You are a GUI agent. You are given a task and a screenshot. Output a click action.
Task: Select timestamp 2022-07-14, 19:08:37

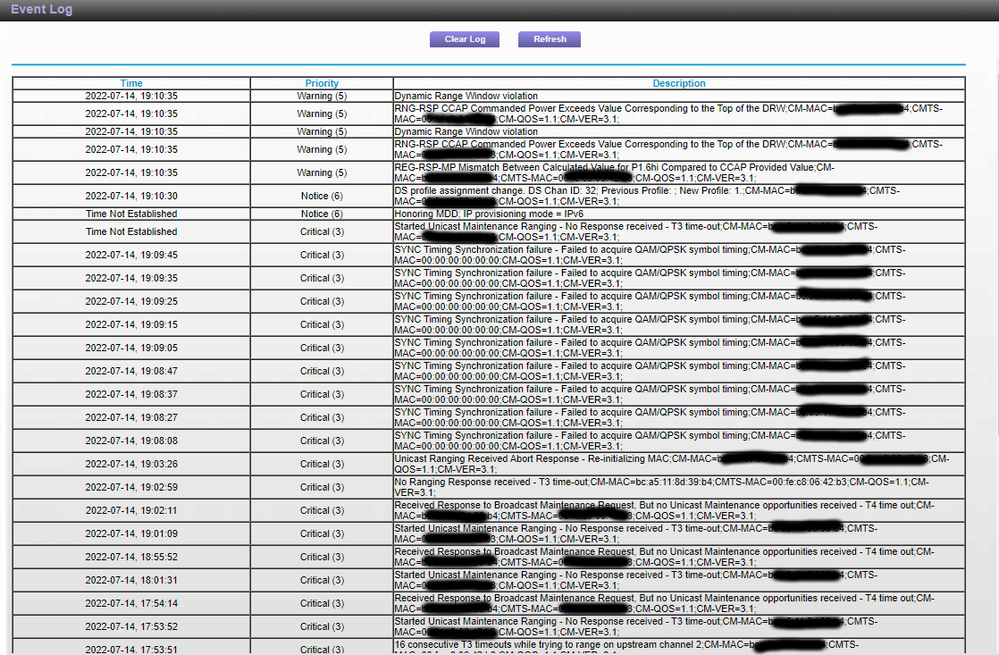click(x=131, y=394)
